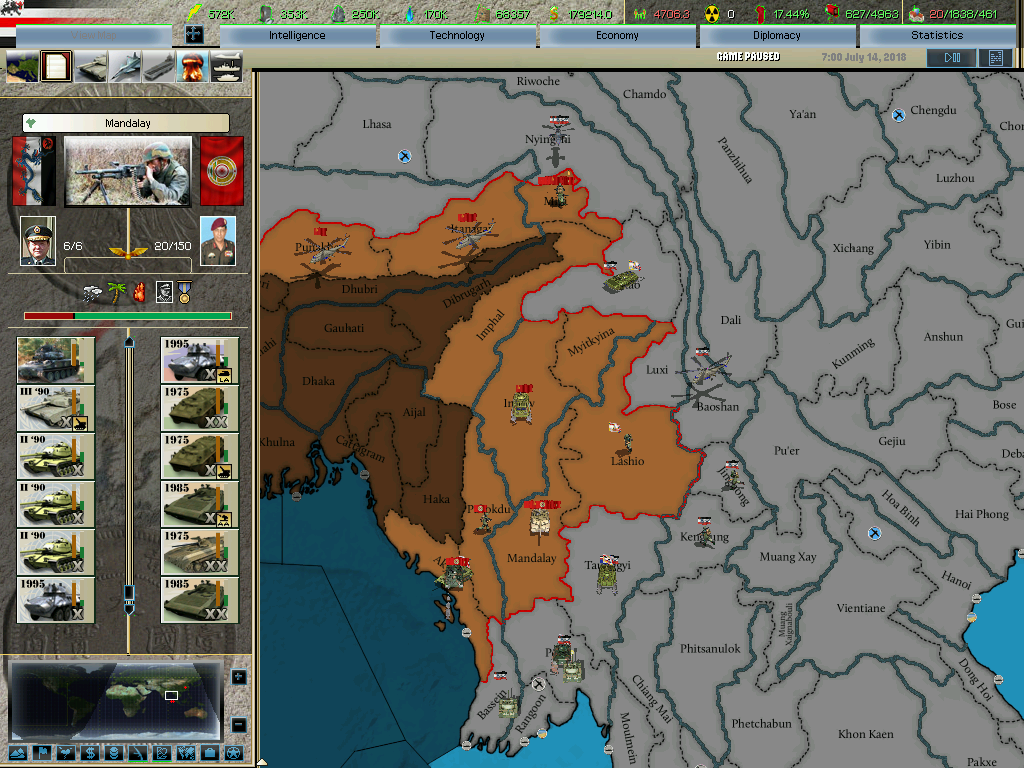The width and height of the screenshot is (1024, 768).
Task: Switch to terrain map mode
Action: (x=19, y=752)
